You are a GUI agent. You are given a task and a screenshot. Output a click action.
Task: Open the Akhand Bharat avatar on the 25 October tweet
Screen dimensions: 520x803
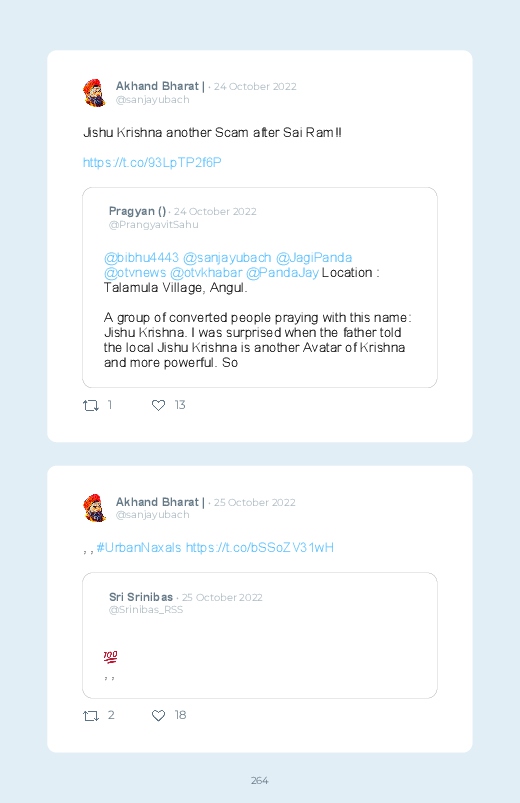click(x=94, y=508)
